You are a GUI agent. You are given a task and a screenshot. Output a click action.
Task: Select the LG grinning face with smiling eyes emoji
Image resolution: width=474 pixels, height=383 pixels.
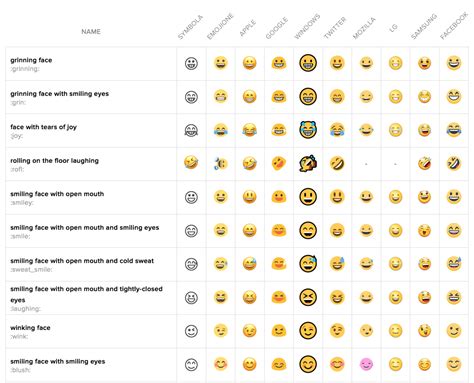395,97
